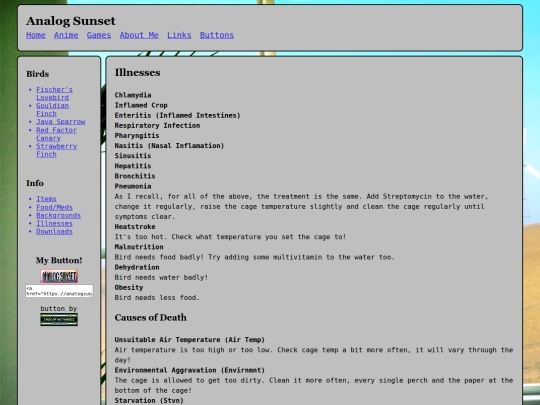Click the Malnutrition heading
Image resolution: width=540 pixels, height=405 pixels.
click(139, 247)
